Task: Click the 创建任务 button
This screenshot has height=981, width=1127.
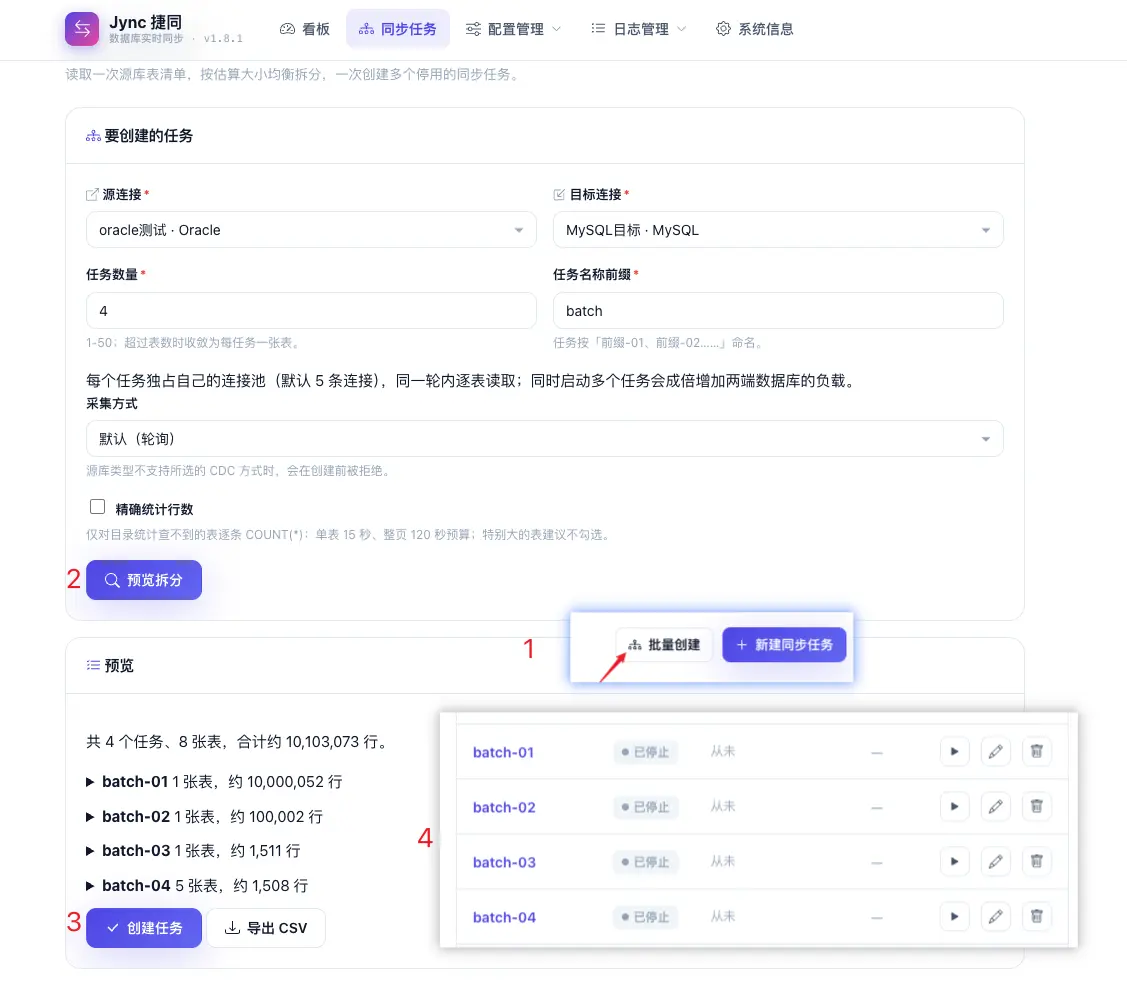Action: pyautogui.click(x=144, y=928)
